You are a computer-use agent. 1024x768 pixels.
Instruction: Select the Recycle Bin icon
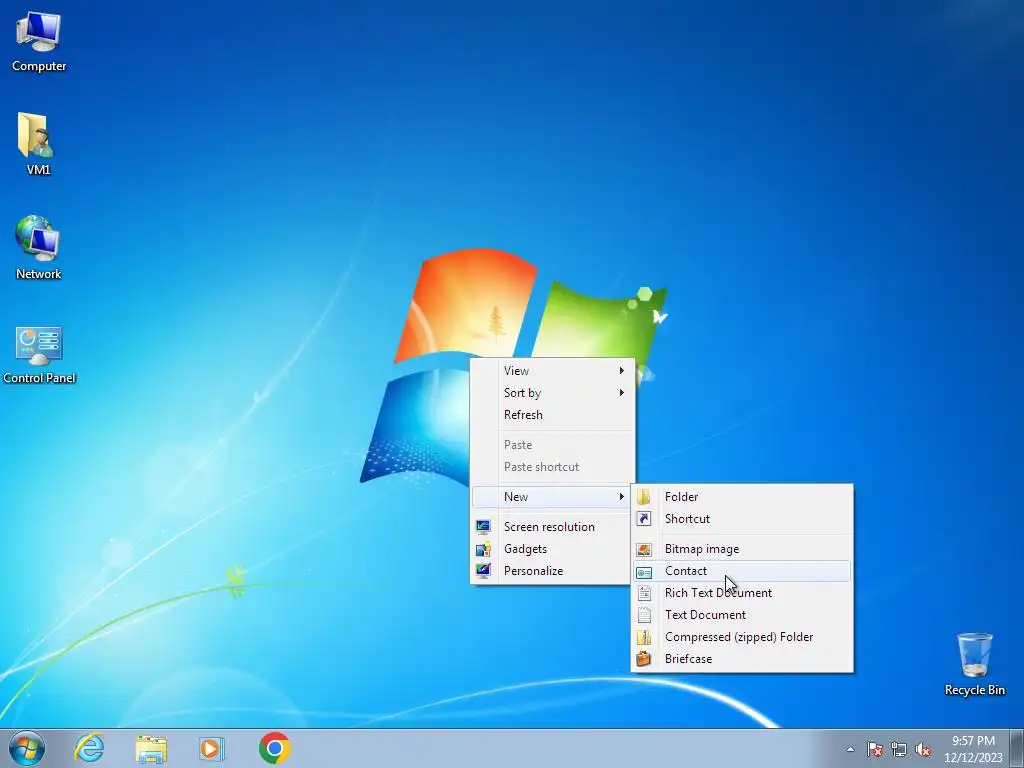coord(974,664)
